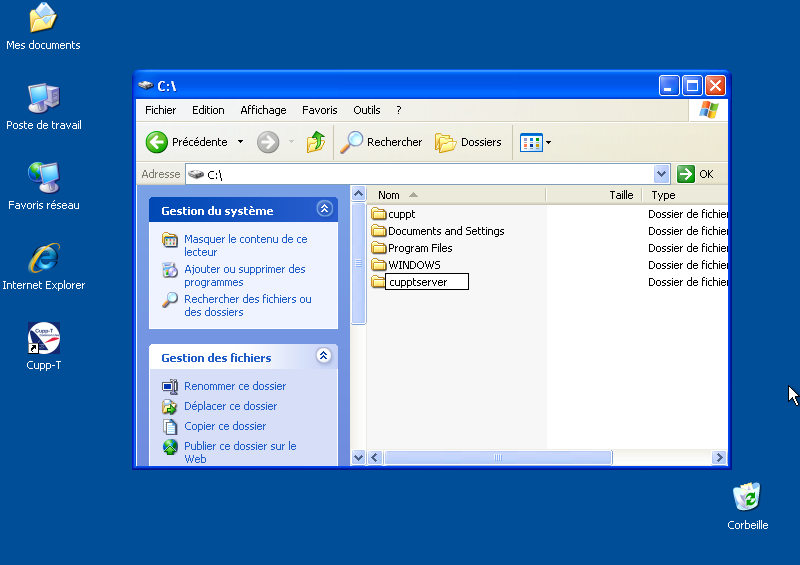800x565 pixels.
Task: Open the Outils menu
Action: point(367,110)
